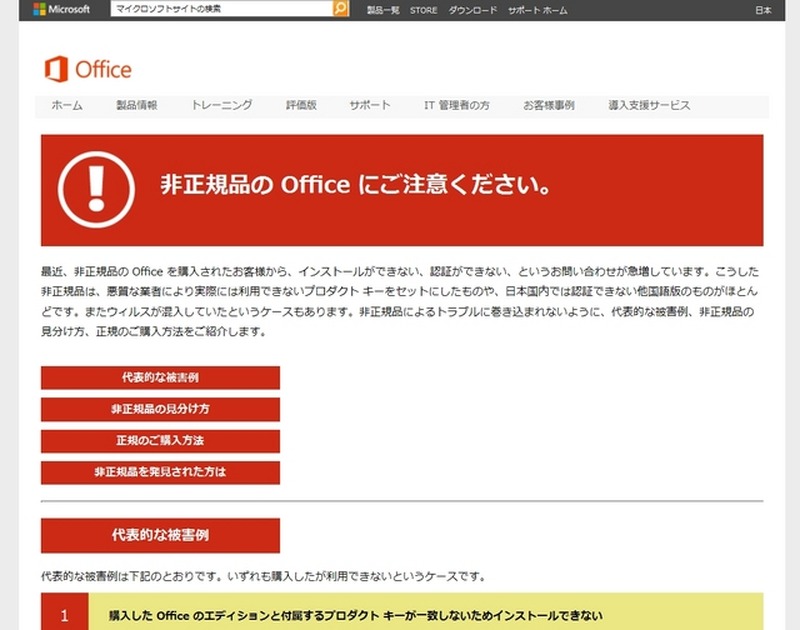
Task: Open the 製品情報 navigation menu
Action: (x=136, y=105)
